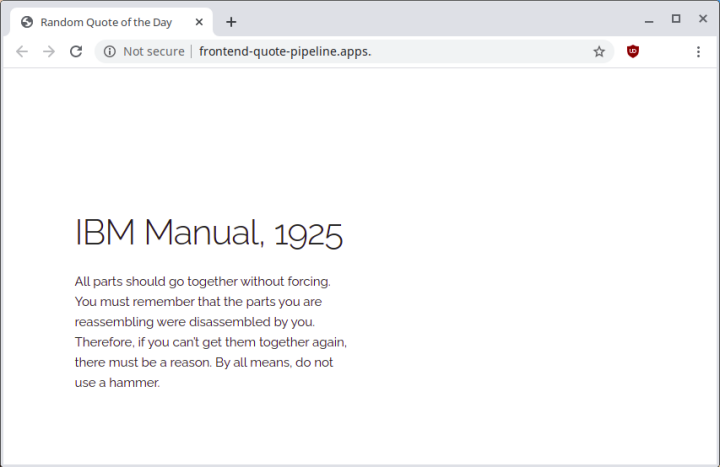Click the quote line 'use a hammer.'

pyautogui.click(x=118, y=383)
